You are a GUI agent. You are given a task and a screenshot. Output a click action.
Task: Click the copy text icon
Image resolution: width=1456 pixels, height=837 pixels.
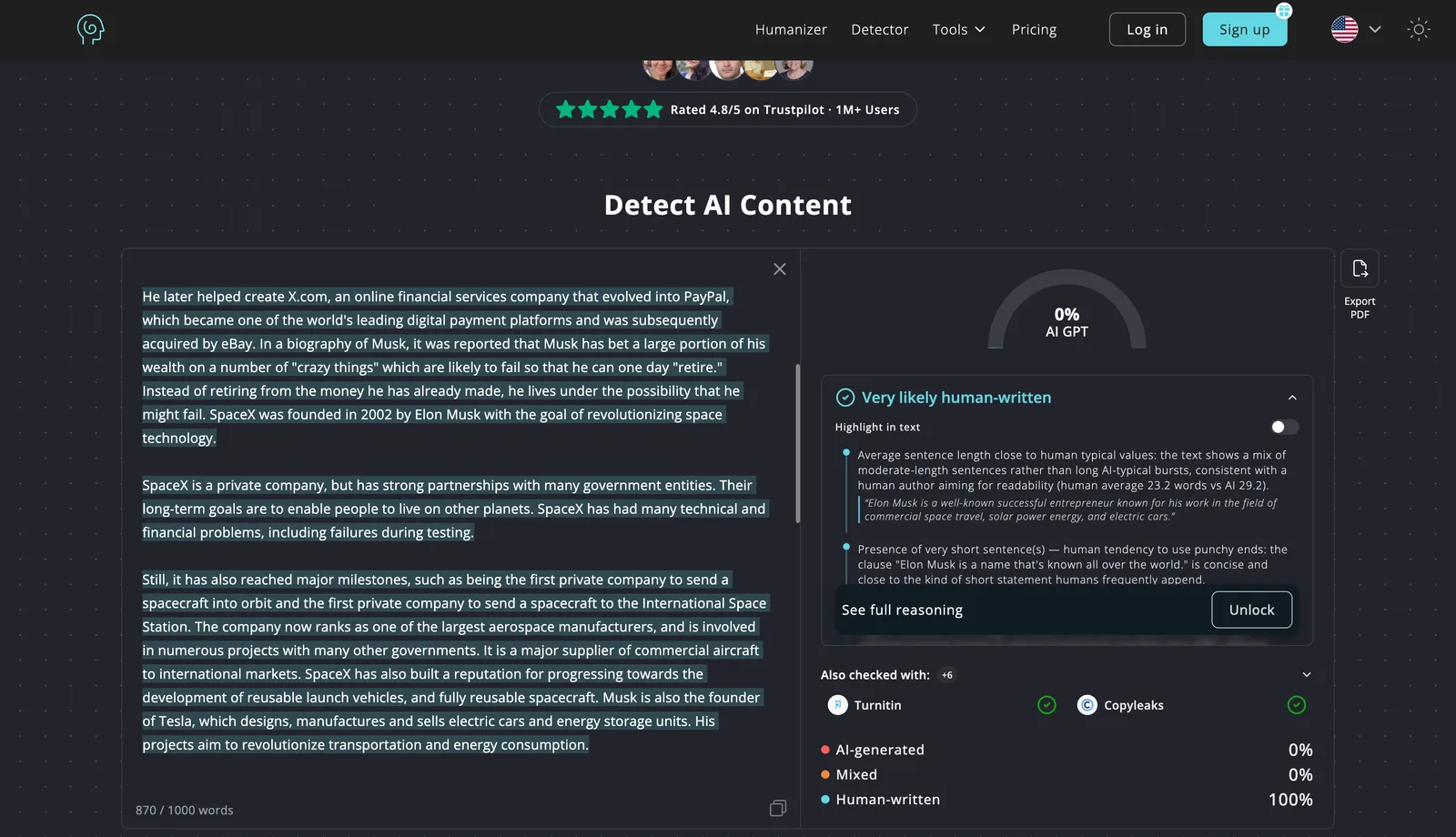(x=778, y=808)
